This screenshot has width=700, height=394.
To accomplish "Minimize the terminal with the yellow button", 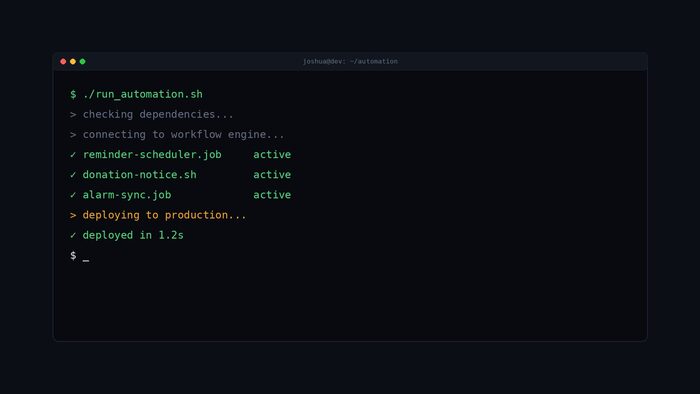I will pos(73,62).
